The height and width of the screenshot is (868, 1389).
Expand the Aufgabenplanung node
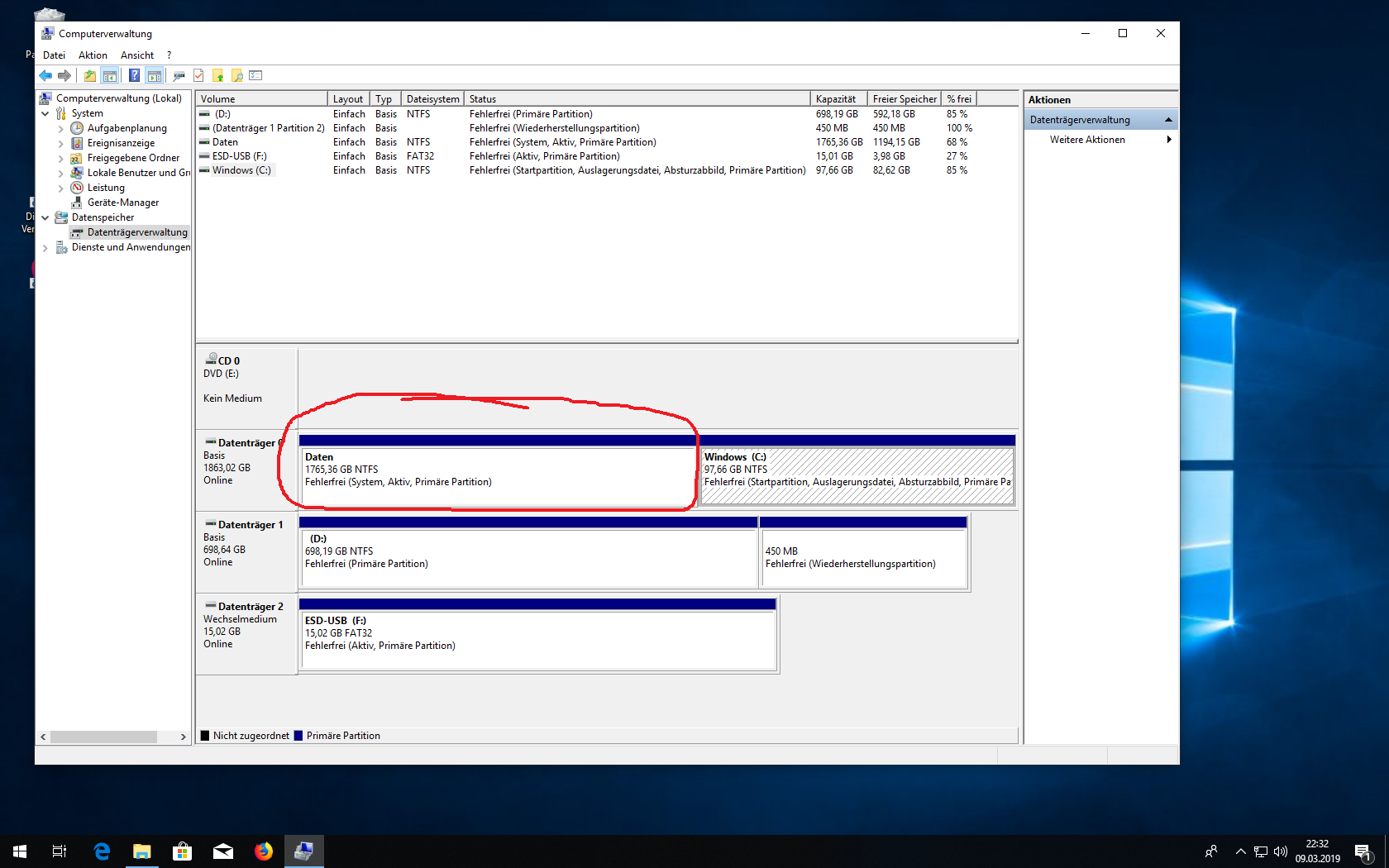[60, 128]
